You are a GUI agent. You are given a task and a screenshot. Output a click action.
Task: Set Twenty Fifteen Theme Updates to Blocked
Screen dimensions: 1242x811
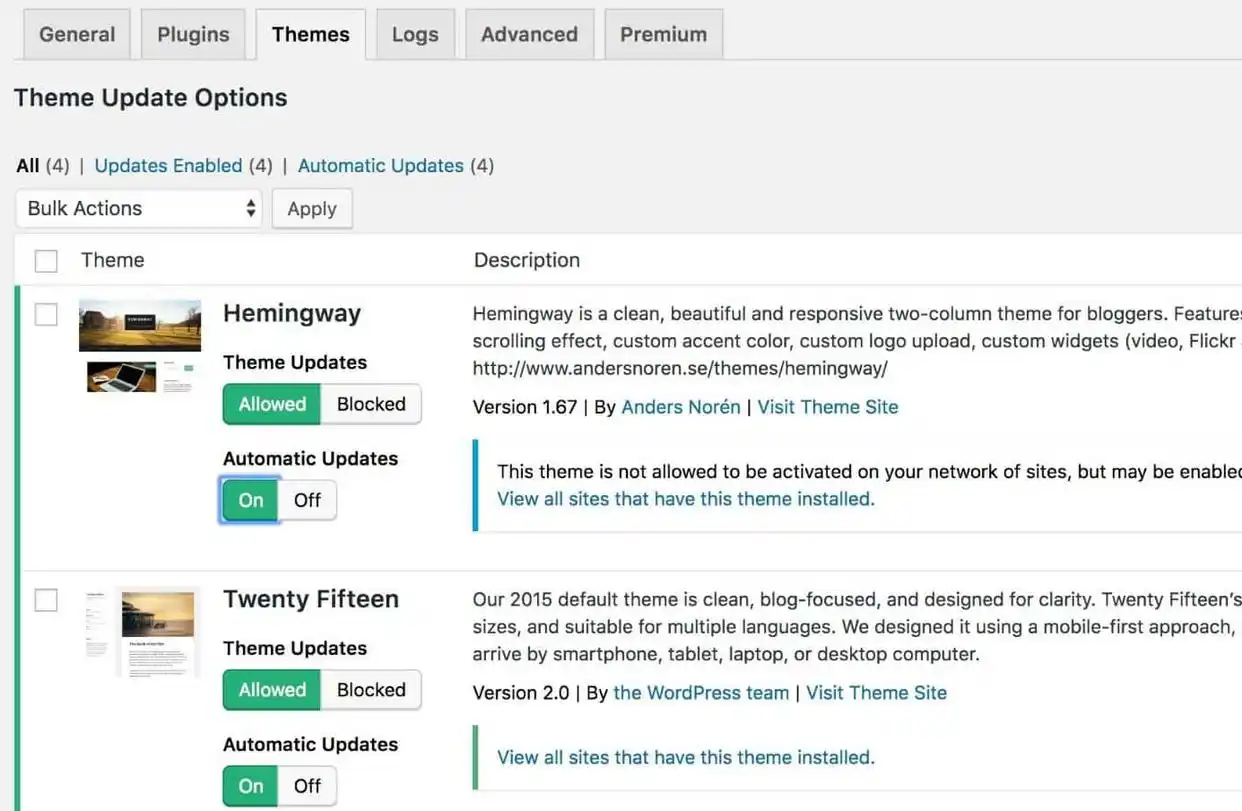[x=371, y=690]
